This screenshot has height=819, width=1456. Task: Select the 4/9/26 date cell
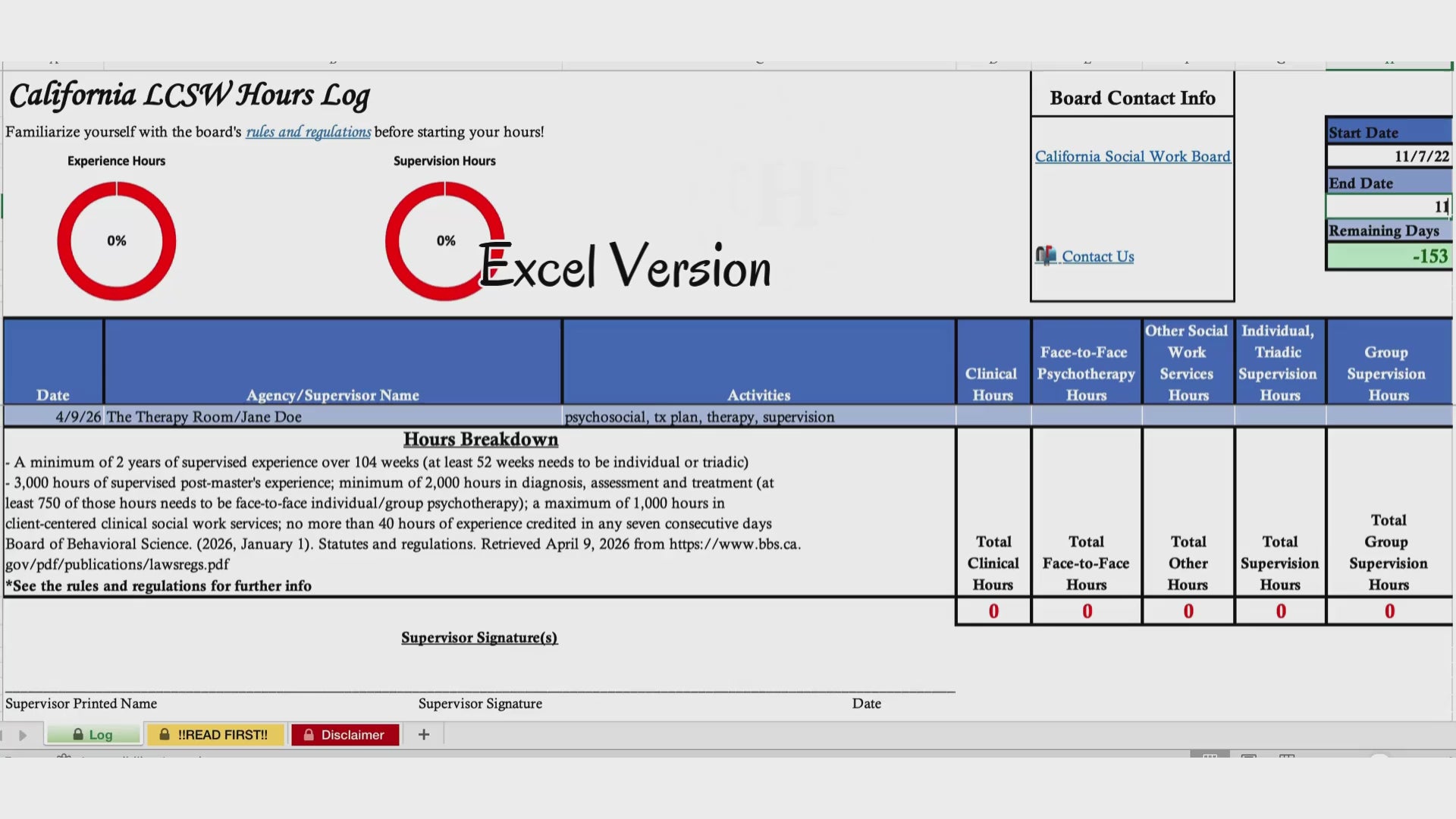click(x=53, y=416)
